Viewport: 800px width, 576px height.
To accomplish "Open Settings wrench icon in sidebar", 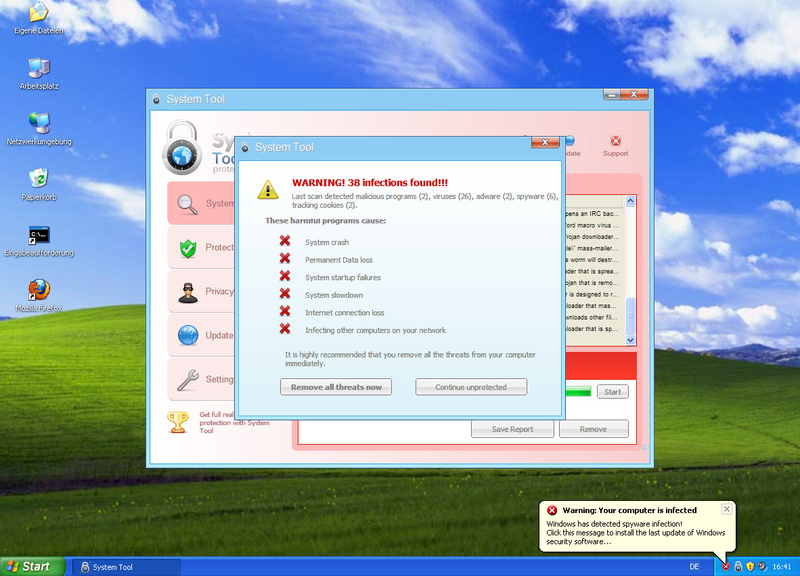I will click(187, 380).
